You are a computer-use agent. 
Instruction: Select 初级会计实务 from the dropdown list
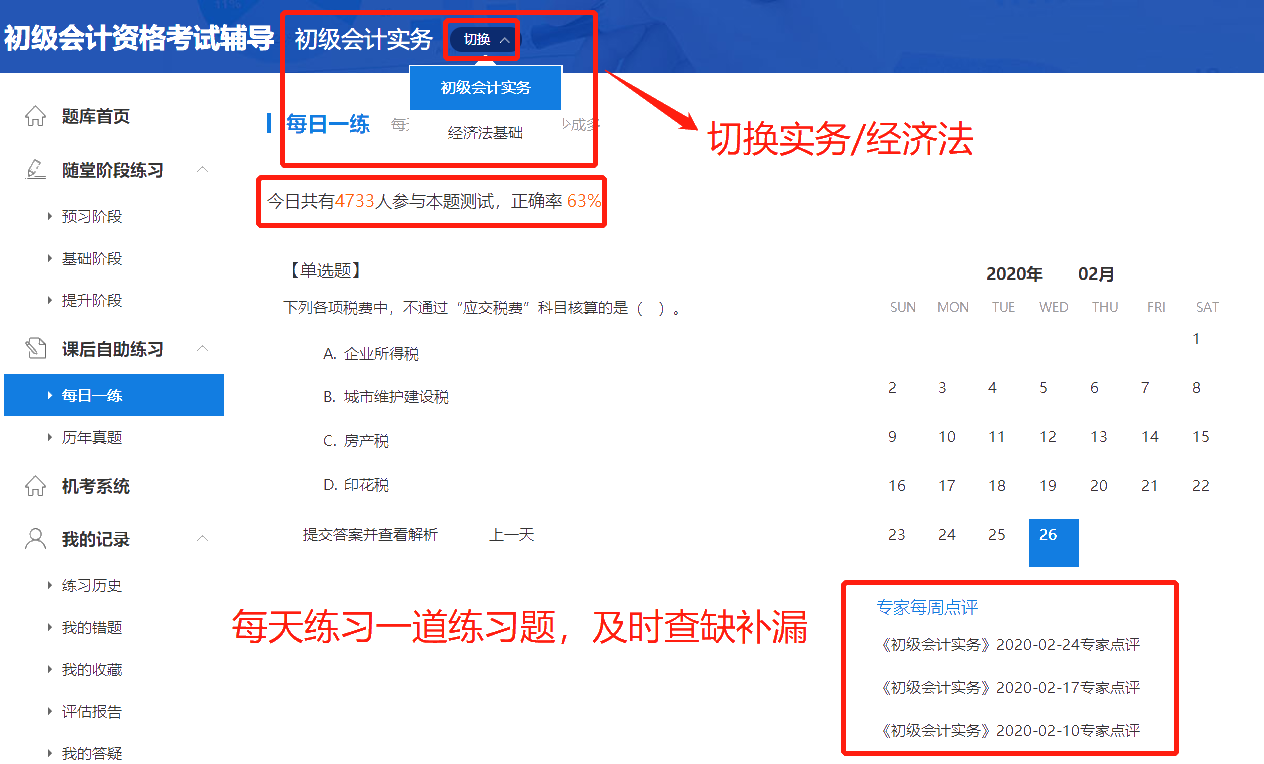point(485,88)
